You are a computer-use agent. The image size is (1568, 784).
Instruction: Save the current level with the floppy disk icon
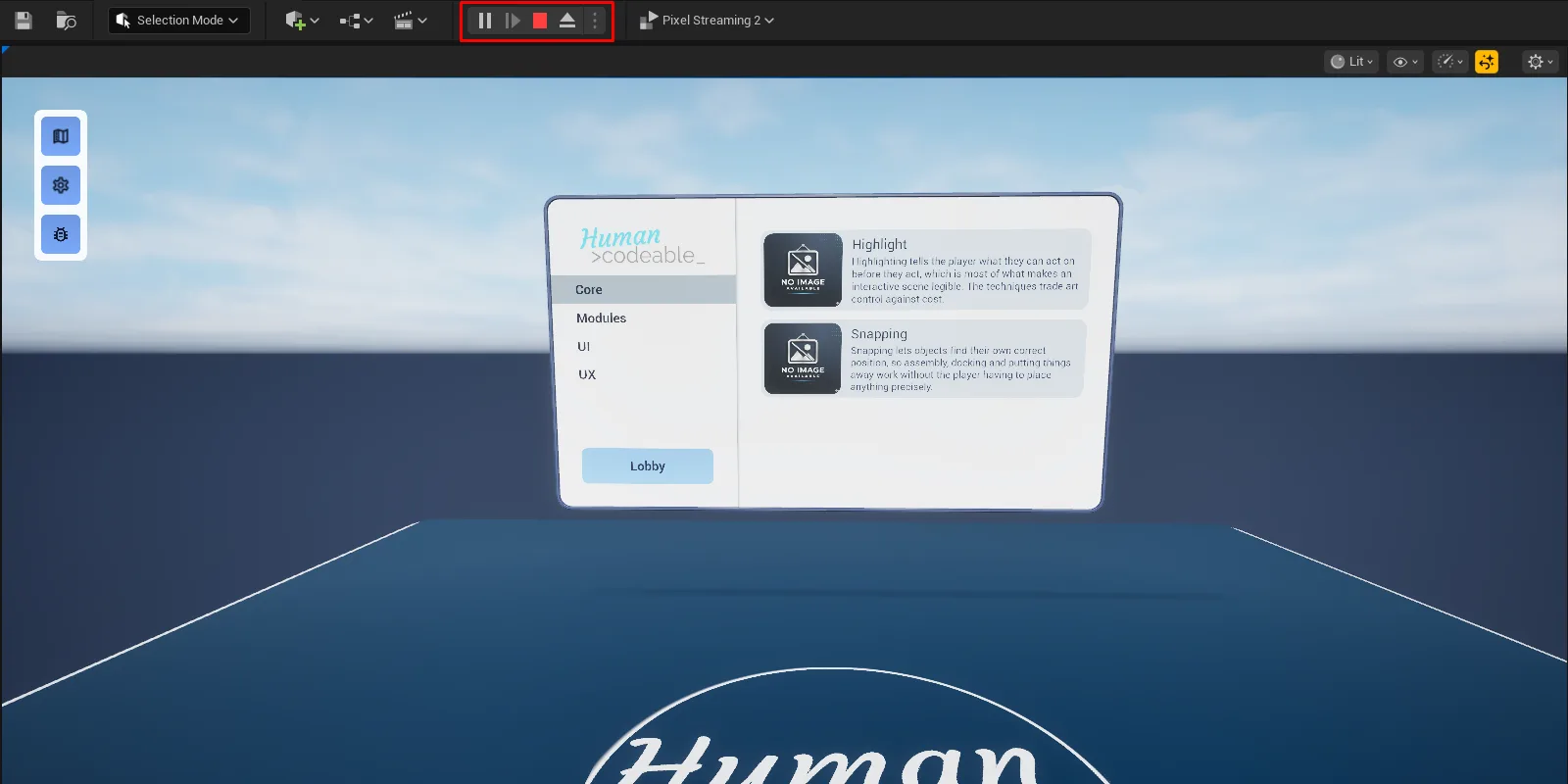(24, 21)
